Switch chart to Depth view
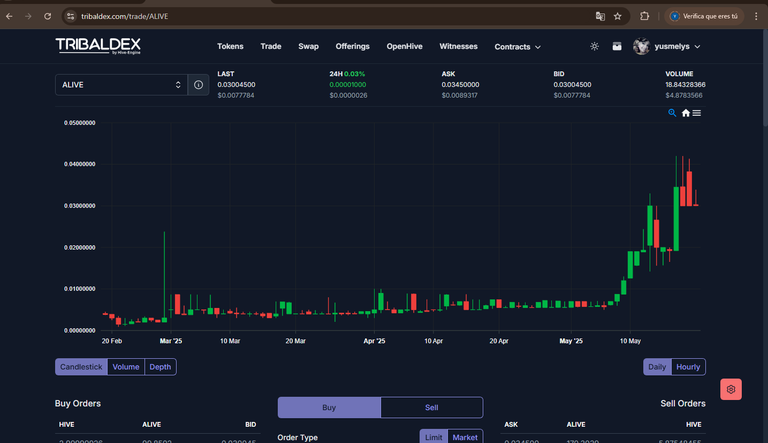 point(160,367)
